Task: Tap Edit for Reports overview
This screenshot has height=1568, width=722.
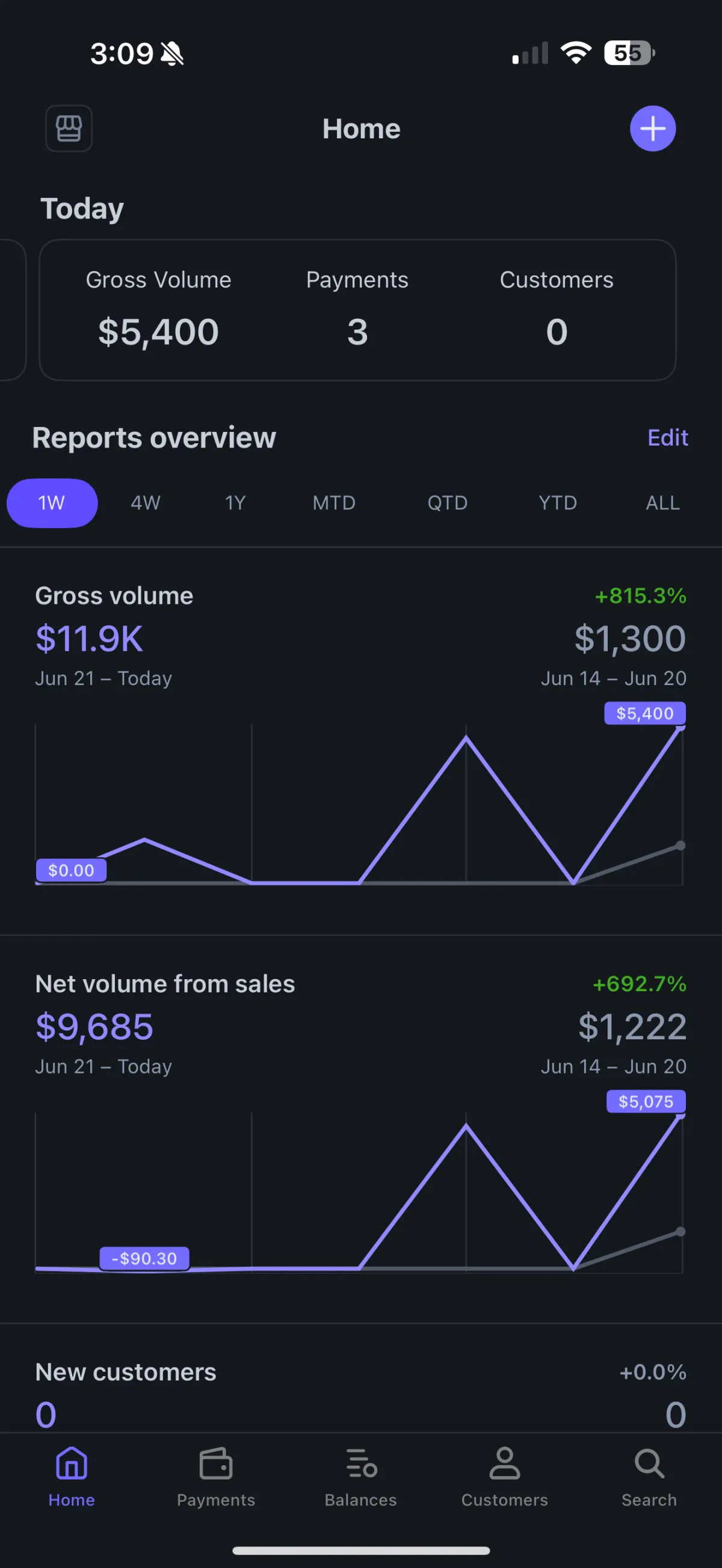Action: pos(668,438)
